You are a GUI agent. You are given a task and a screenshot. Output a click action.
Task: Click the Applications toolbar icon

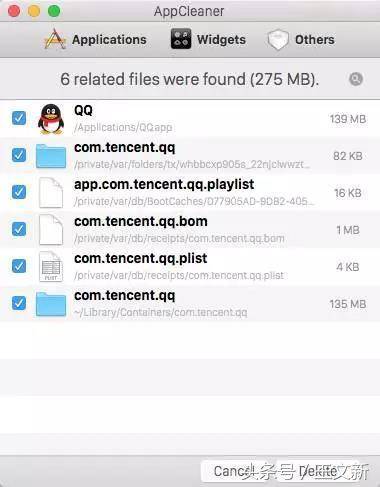click(55, 39)
